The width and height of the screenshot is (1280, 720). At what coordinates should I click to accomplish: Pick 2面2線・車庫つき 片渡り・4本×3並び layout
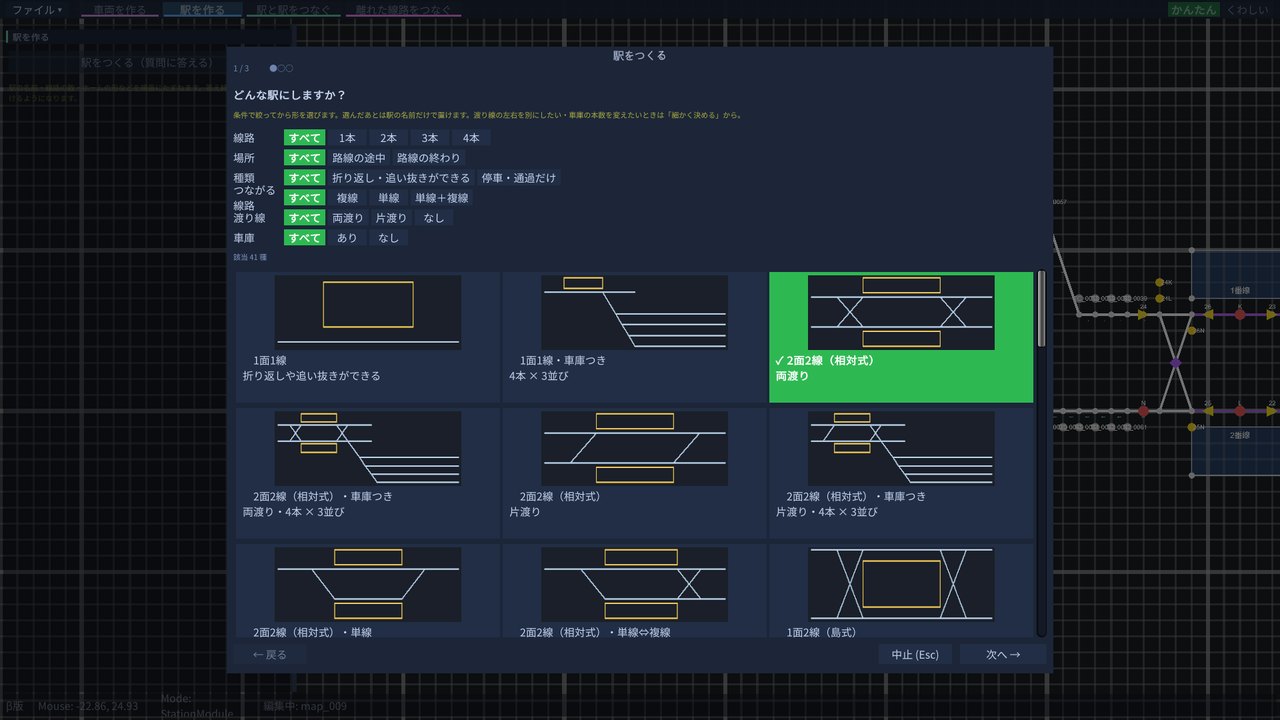point(901,473)
